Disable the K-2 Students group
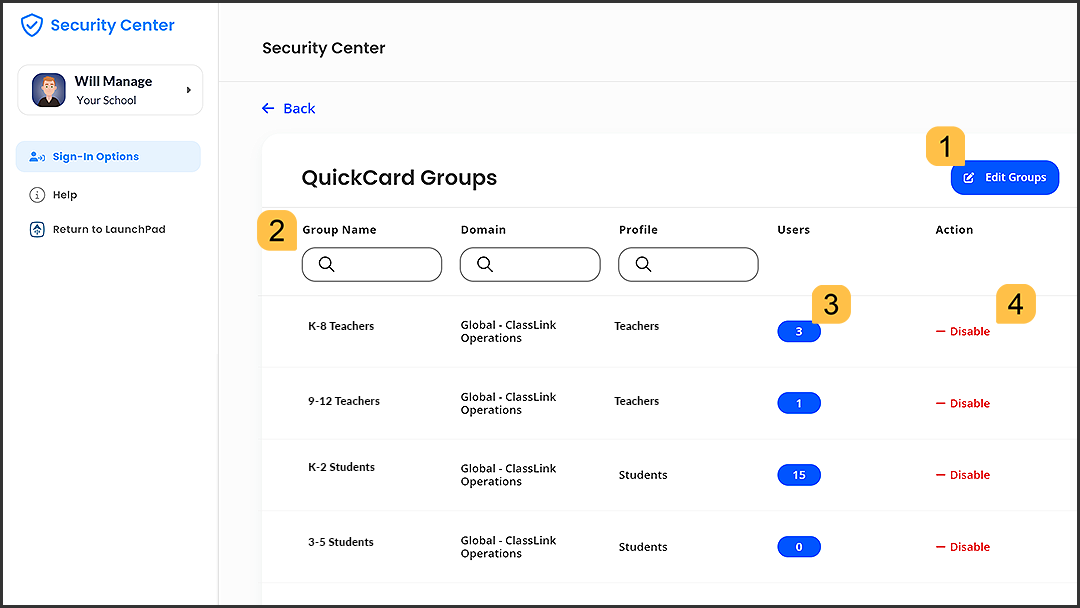This screenshot has height=608, width=1080. (963, 475)
